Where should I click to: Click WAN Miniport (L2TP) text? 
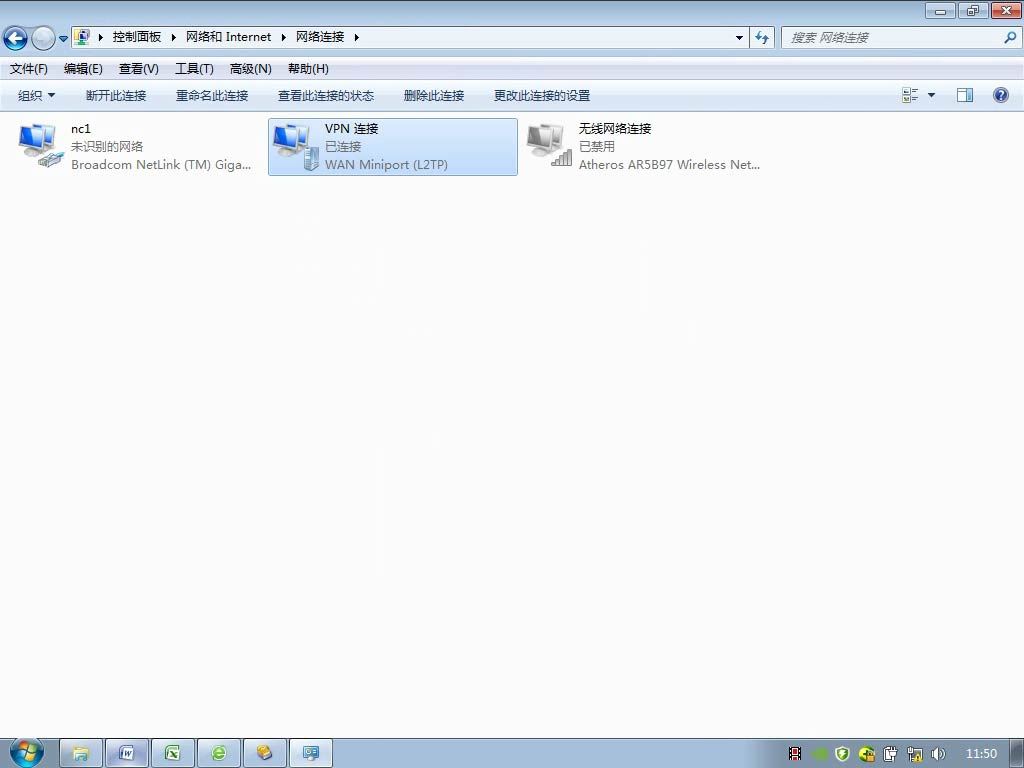click(x=386, y=165)
